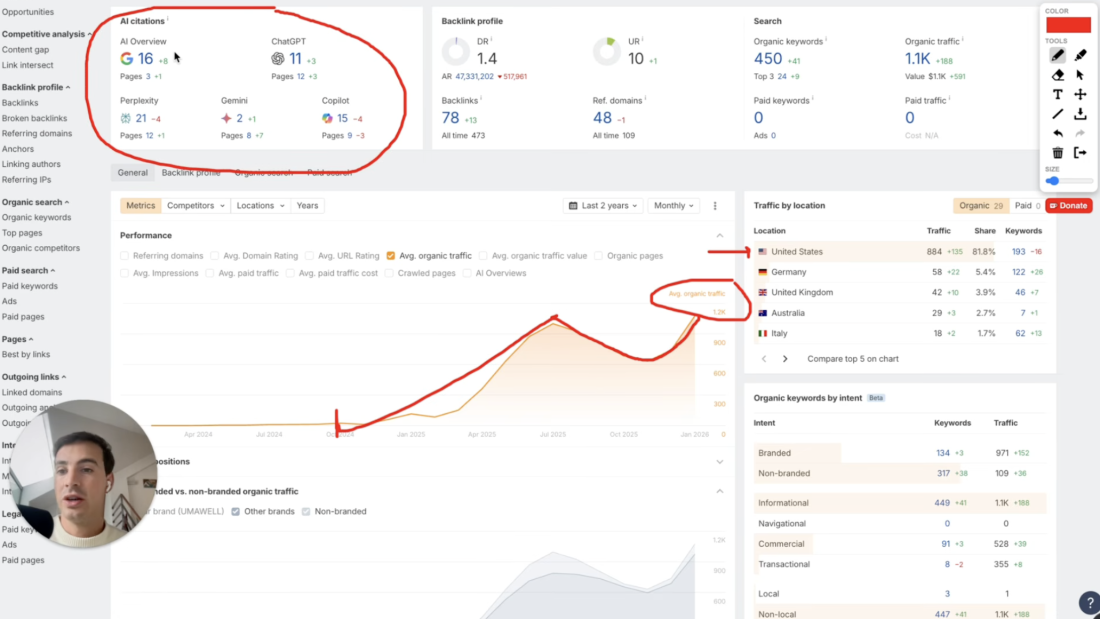Select the Pen drawing tool
The image size is (1100, 619).
(1058, 55)
